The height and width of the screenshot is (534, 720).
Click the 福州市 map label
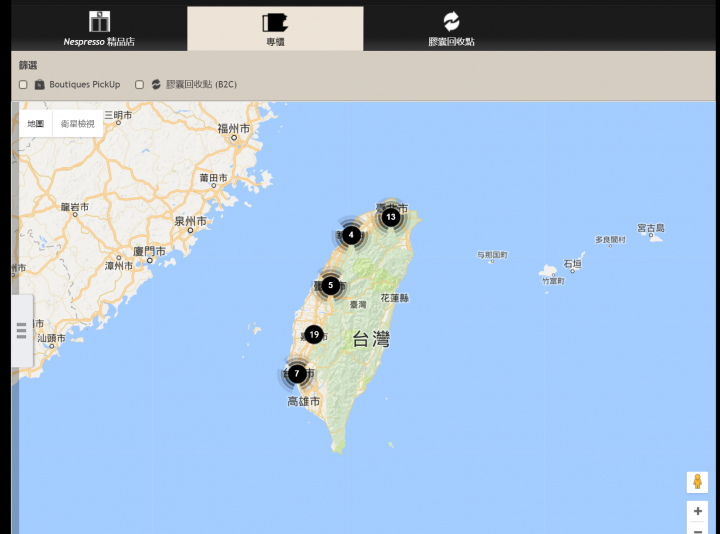(x=234, y=129)
